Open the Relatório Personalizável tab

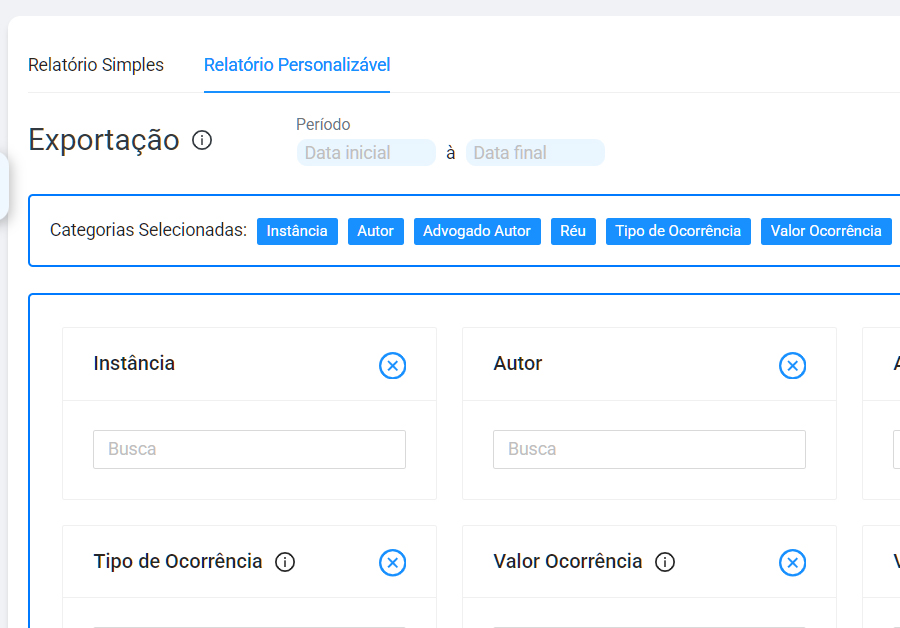point(297,65)
